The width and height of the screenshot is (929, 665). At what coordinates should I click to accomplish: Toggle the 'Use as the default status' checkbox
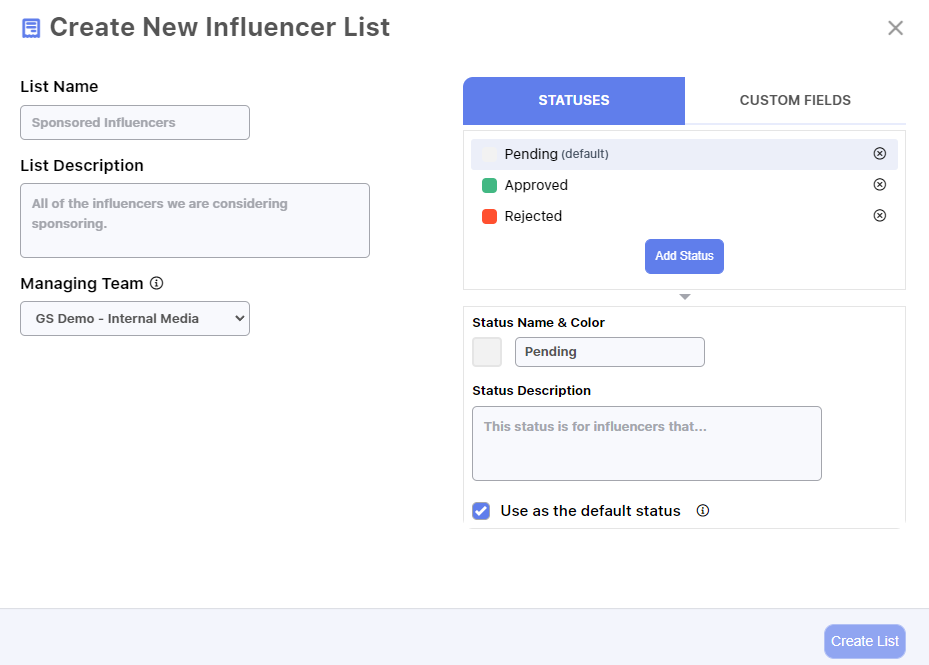tap(481, 511)
